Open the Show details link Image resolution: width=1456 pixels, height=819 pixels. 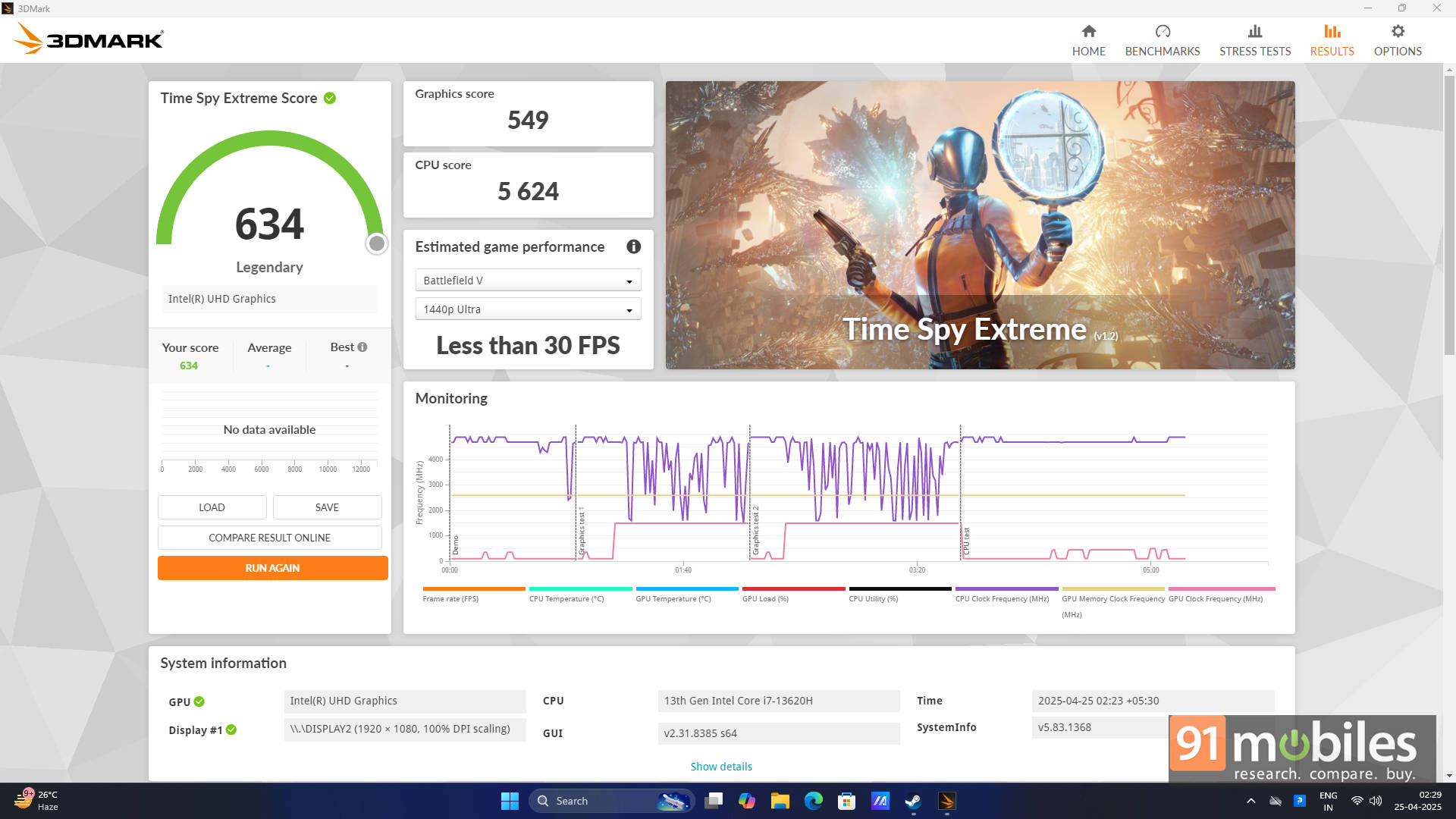[721, 767]
